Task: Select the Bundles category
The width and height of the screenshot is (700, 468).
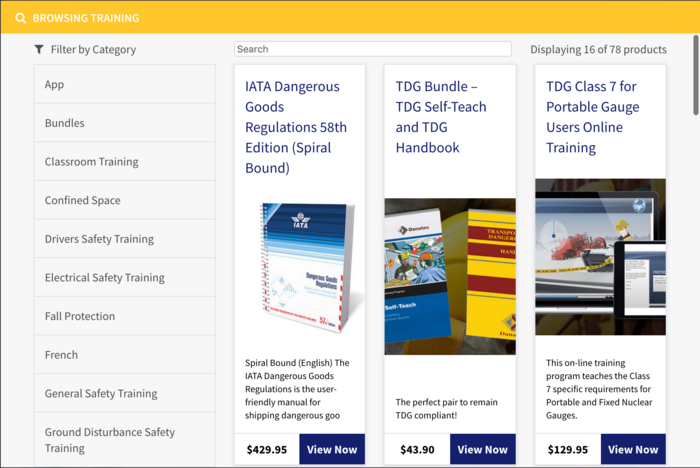Action: [x=125, y=123]
